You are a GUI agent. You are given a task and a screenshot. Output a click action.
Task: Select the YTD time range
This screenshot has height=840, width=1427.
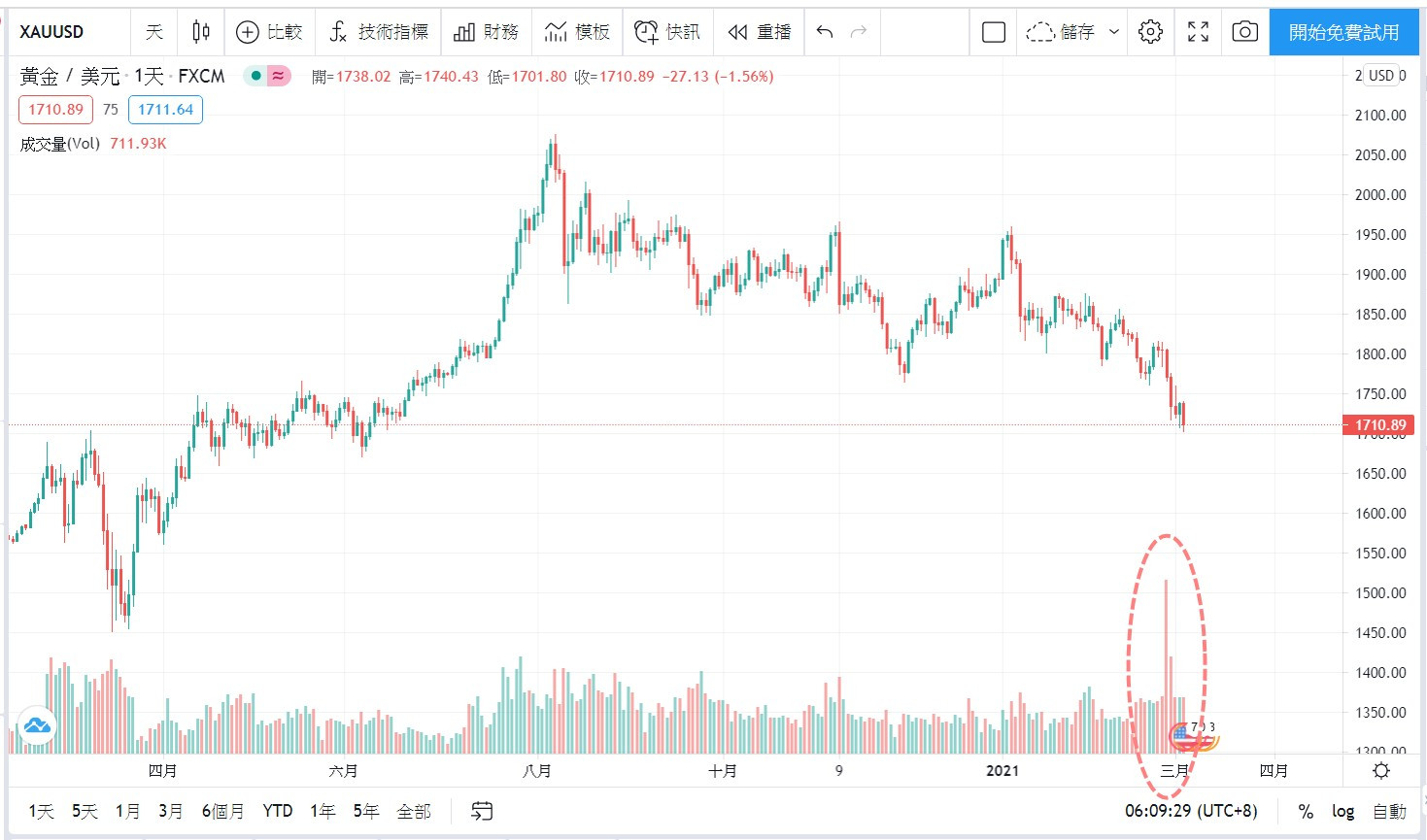click(x=278, y=811)
